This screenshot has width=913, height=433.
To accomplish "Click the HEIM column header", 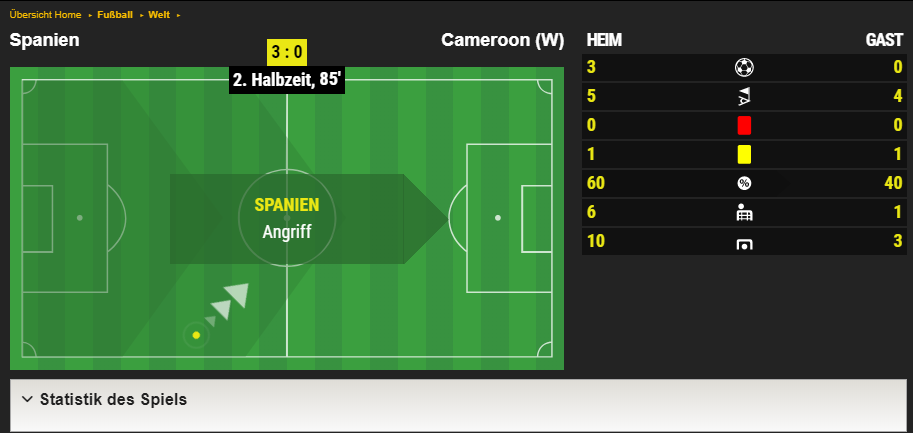I will (604, 40).
